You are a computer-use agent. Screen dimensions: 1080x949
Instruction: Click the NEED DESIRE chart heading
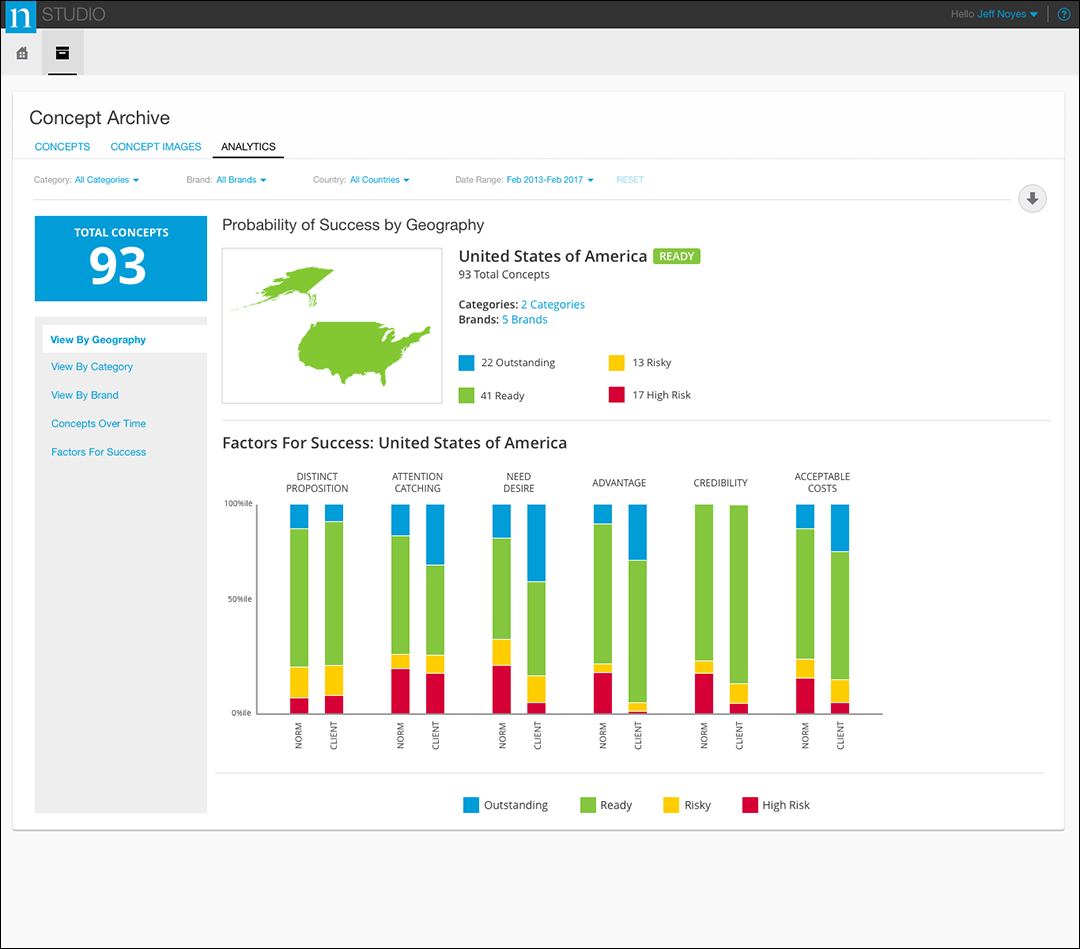pyautogui.click(x=519, y=482)
